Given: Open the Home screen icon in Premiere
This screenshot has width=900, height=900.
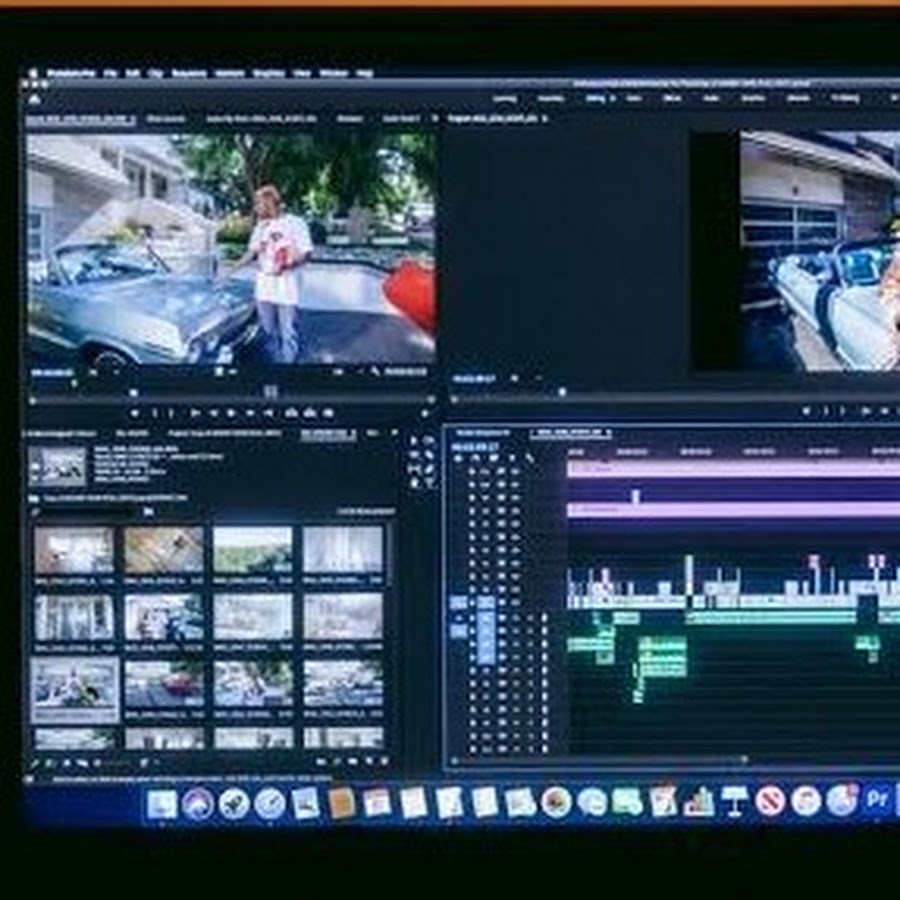Looking at the screenshot, I should pyautogui.click(x=34, y=99).
